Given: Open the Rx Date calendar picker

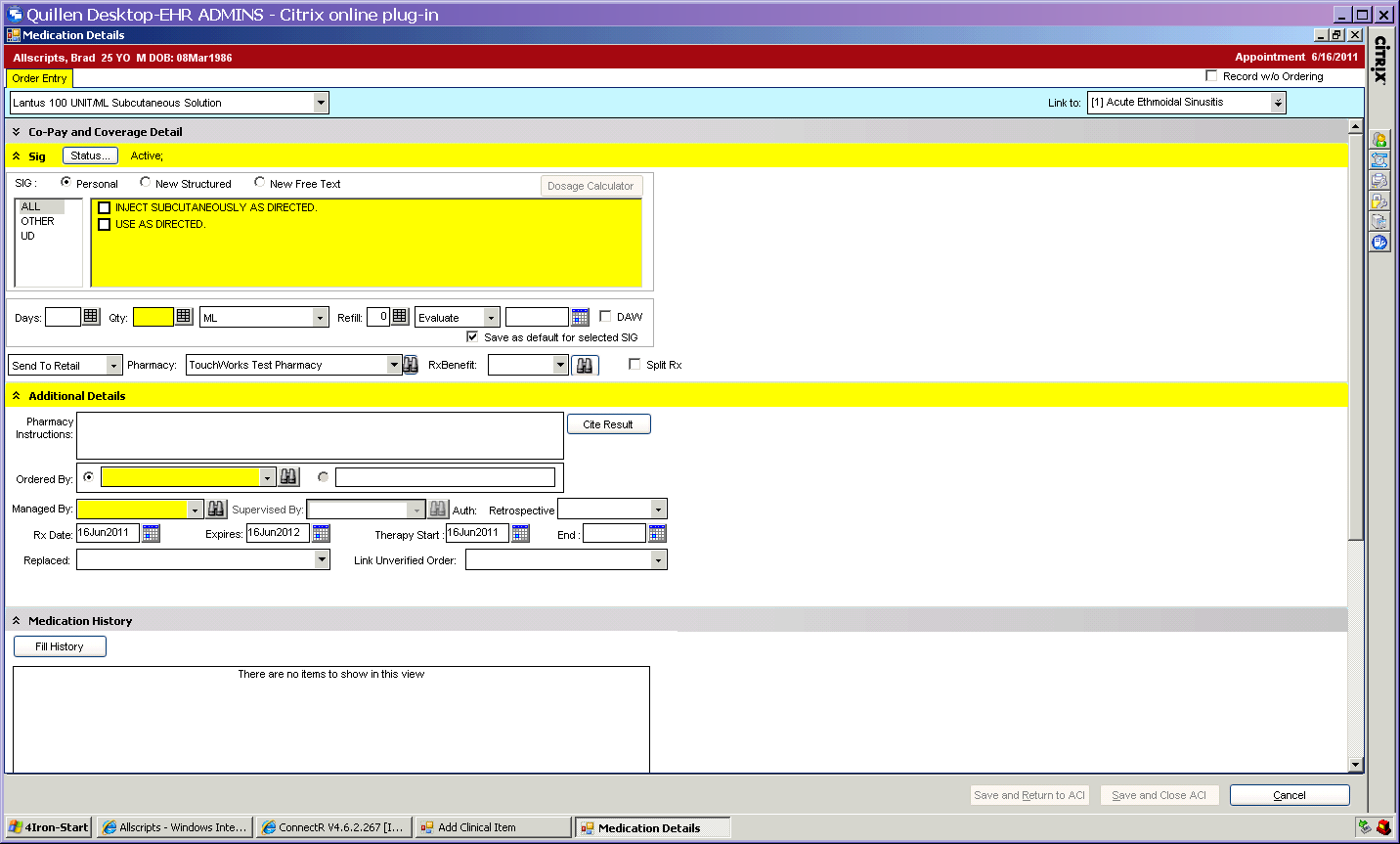Looking at the screenshot, I should (x=151, y=533).
